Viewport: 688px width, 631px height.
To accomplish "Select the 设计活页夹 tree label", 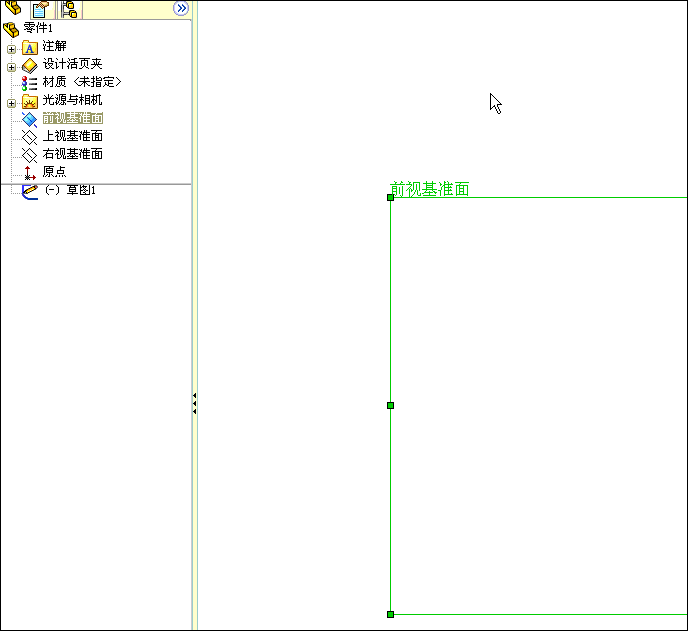I will 72,64.
